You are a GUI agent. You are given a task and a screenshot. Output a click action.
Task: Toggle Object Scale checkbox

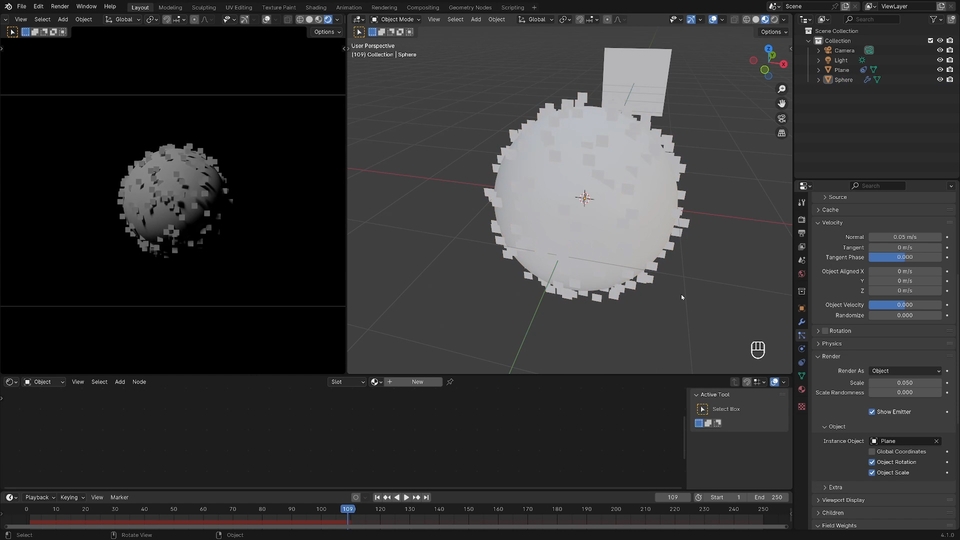872,473
